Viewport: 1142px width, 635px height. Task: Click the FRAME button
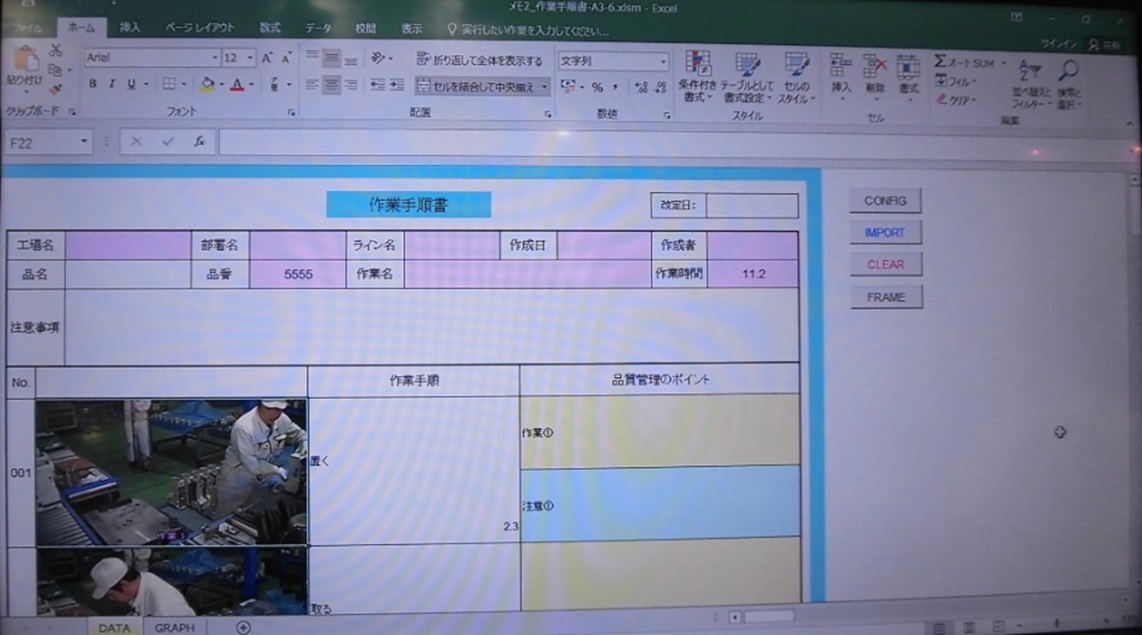tap(886, 297)
